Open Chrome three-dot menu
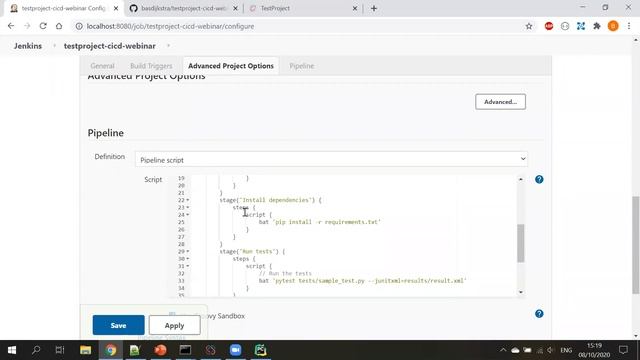Viewport: 640px width, 360px height. 629,26
